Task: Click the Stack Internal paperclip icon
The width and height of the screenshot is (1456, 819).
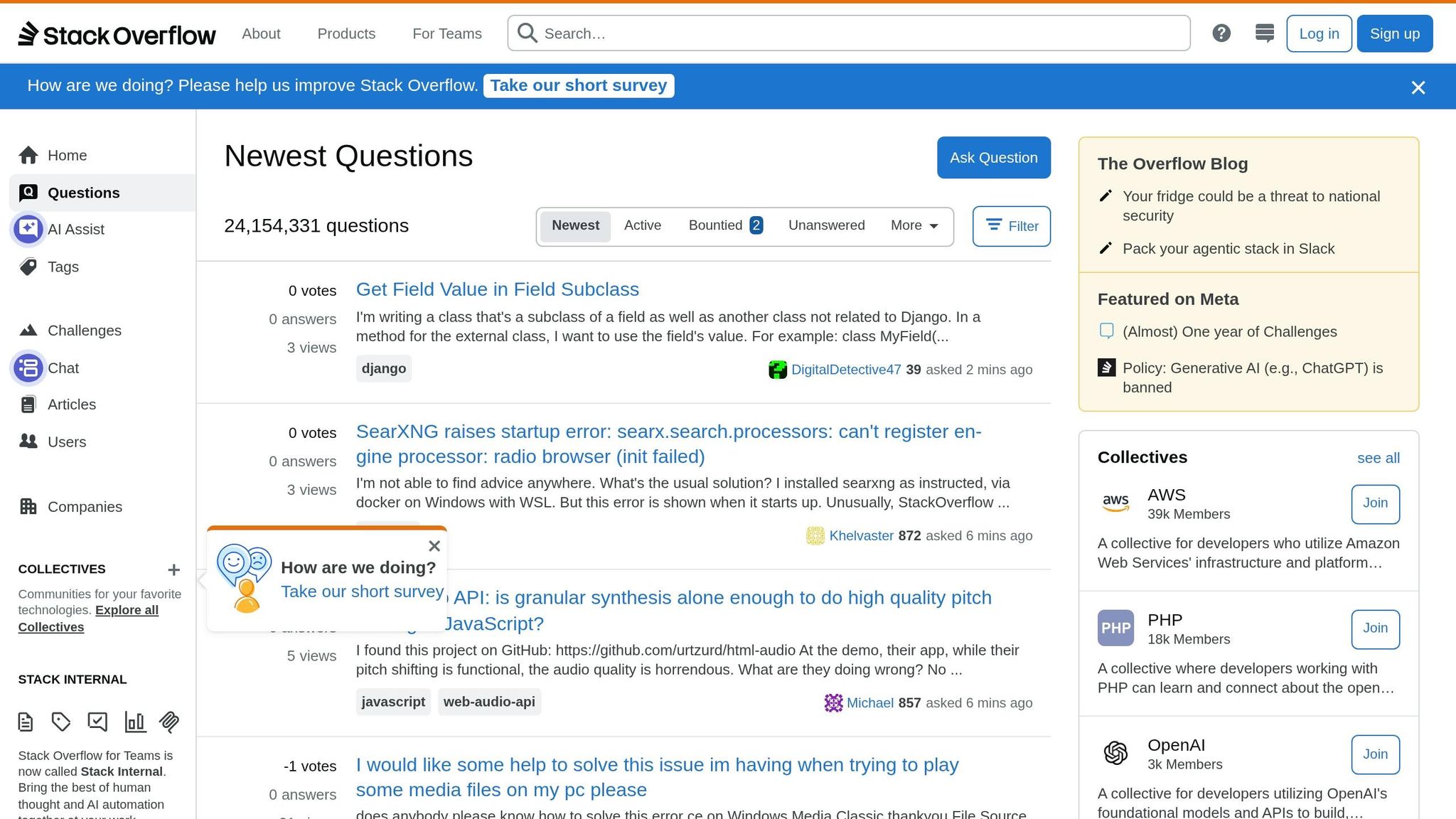Action: point(169,722)
